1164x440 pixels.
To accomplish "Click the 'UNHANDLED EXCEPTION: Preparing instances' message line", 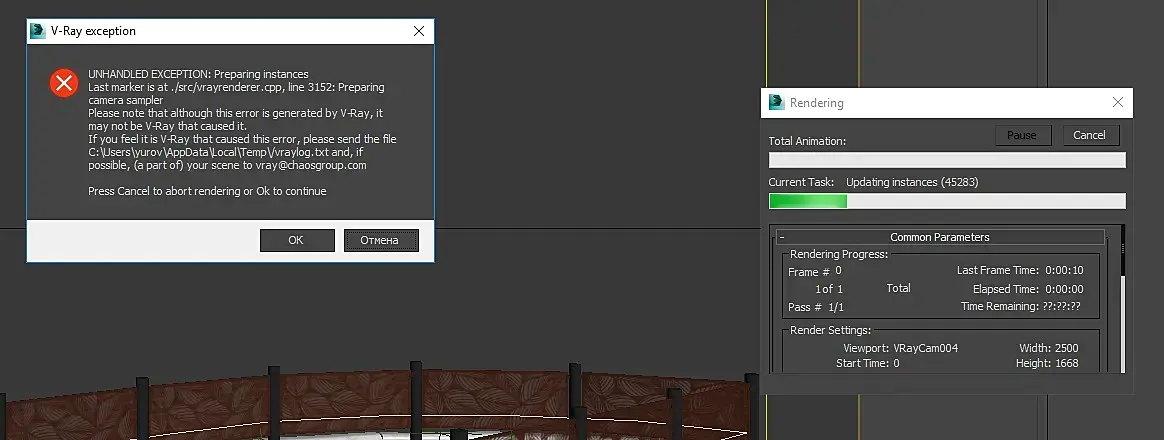I will tap(198, 74).
